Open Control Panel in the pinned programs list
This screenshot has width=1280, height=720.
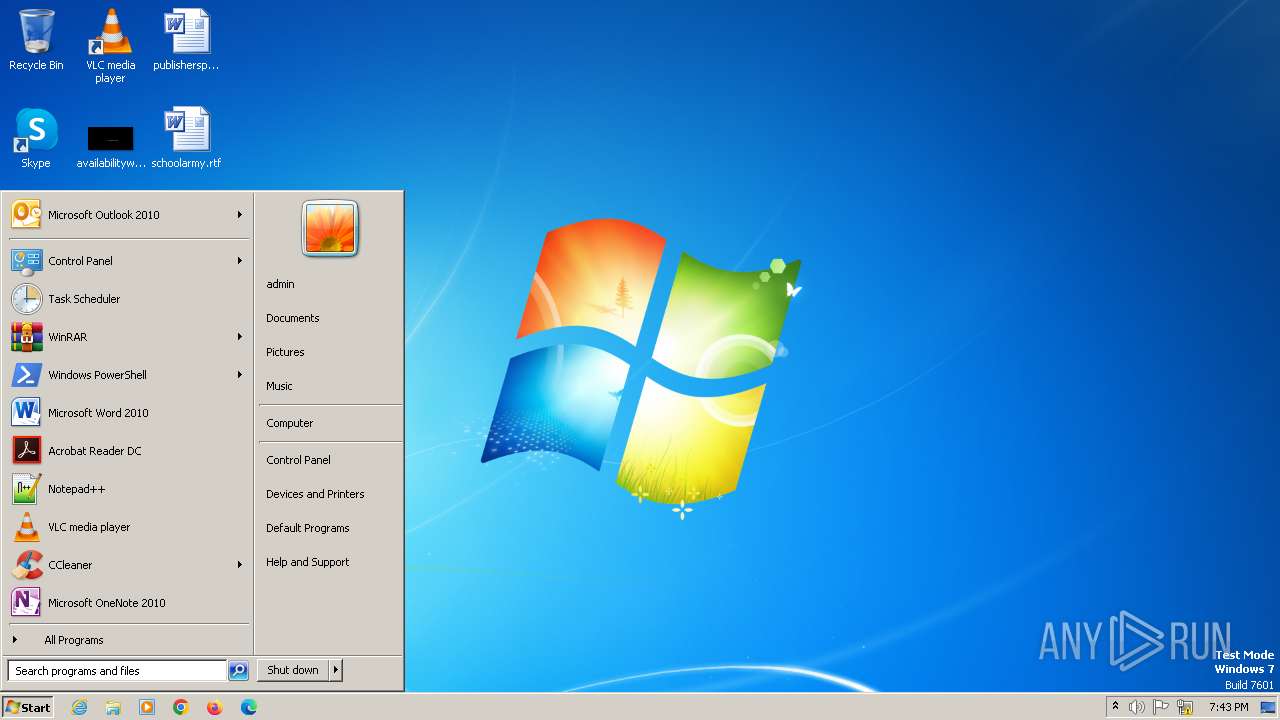(129, 261)
